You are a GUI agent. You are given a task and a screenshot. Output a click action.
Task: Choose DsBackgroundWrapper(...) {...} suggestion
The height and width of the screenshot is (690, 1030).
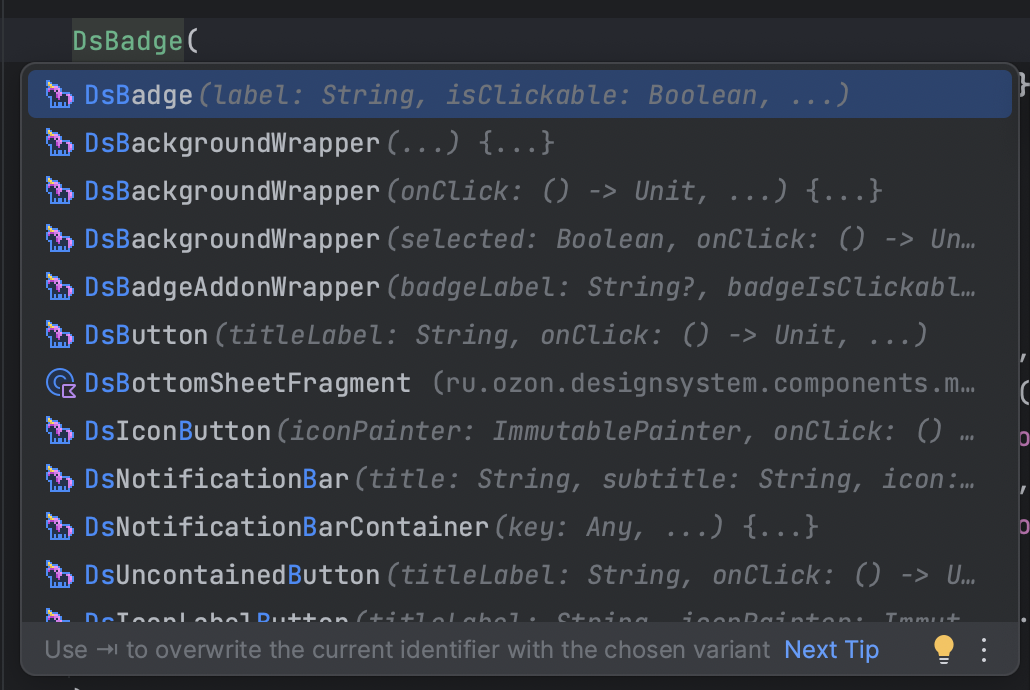[519, 143]
